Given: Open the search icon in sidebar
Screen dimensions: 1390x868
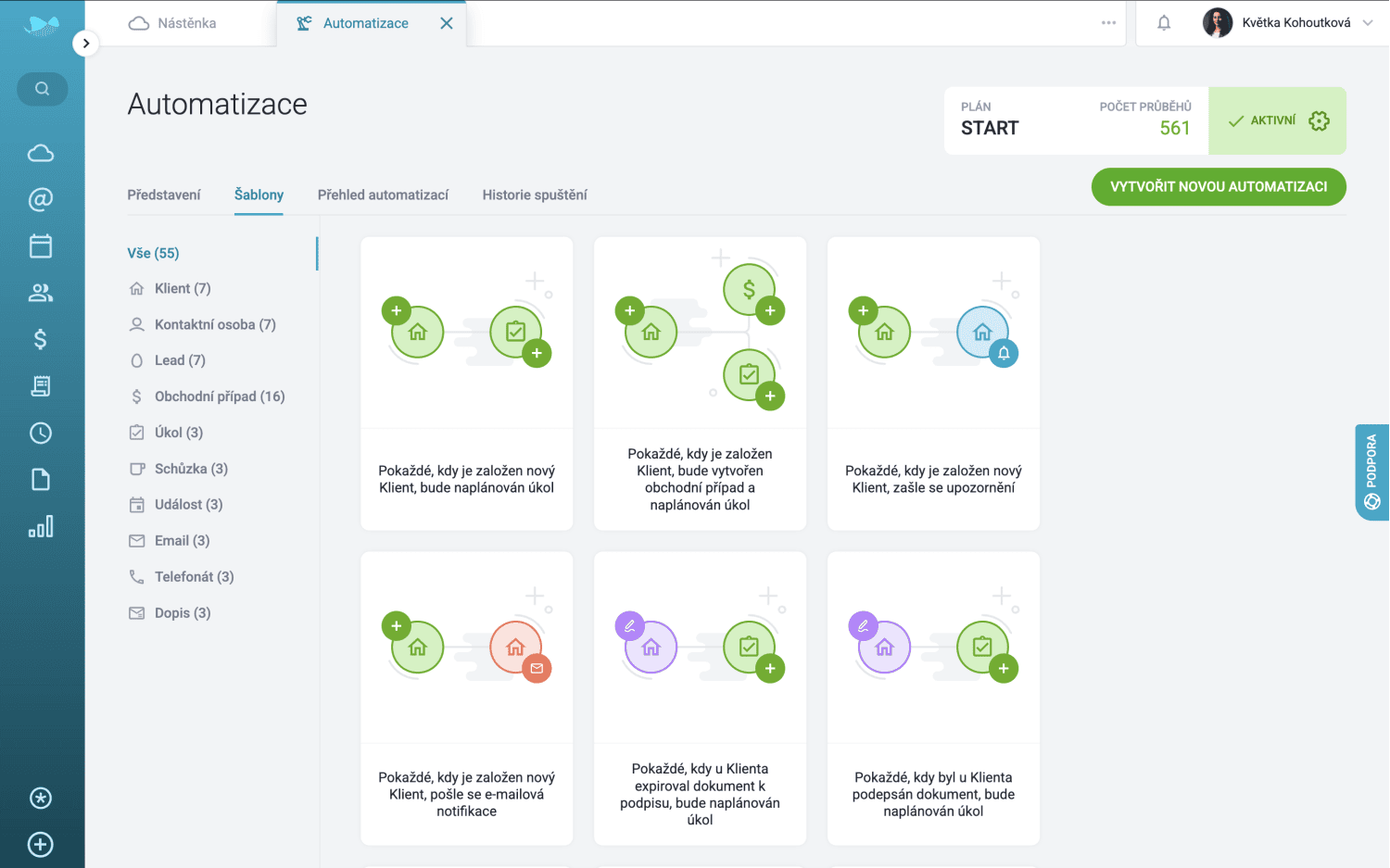Looking at the screenshot, I should (x=42, y=89).
